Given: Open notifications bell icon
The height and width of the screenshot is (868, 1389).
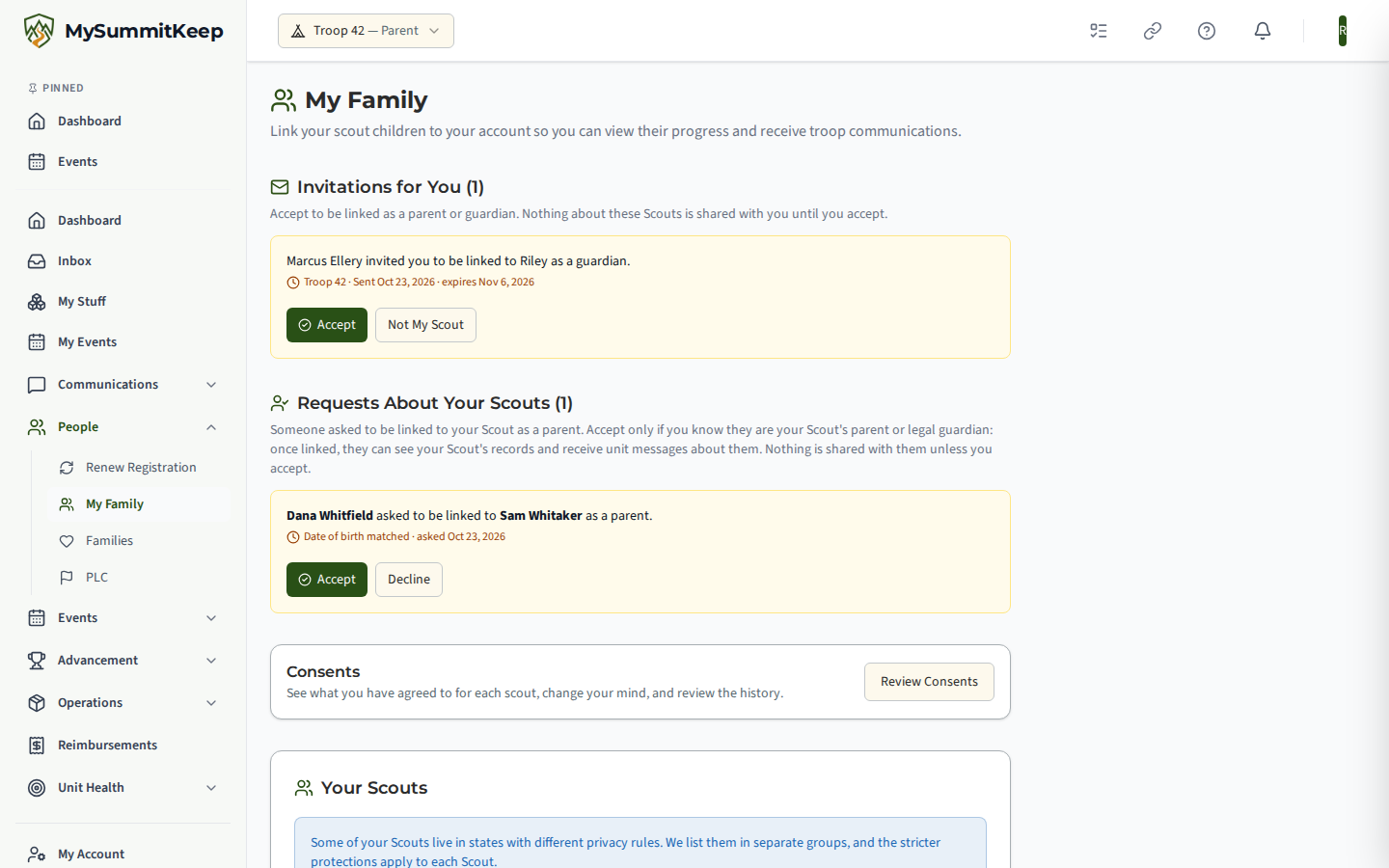Looking at the screenshot, I should tap(1263, 31).
